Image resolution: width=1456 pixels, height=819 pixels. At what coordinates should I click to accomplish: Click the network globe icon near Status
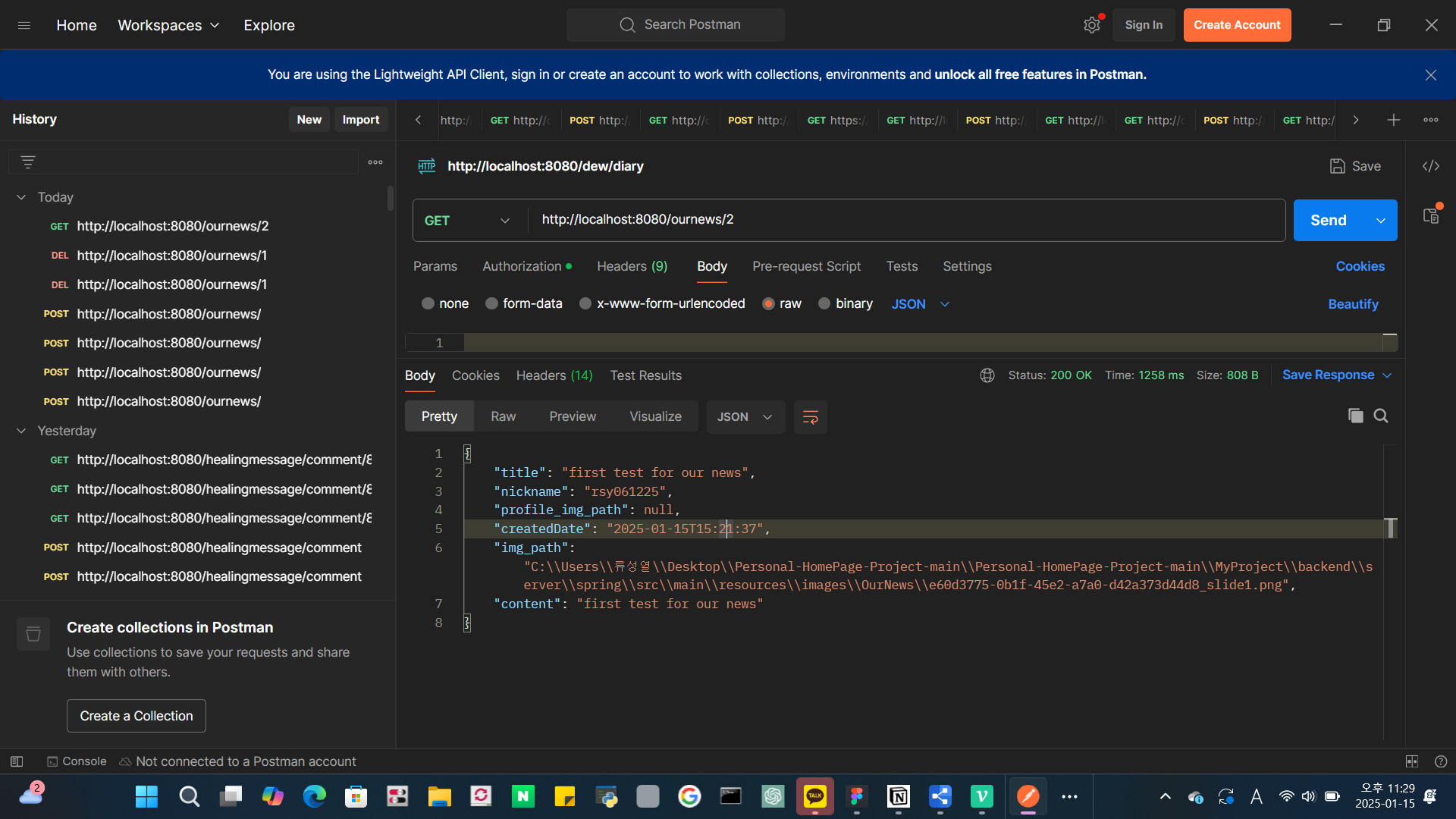[987, 375]
